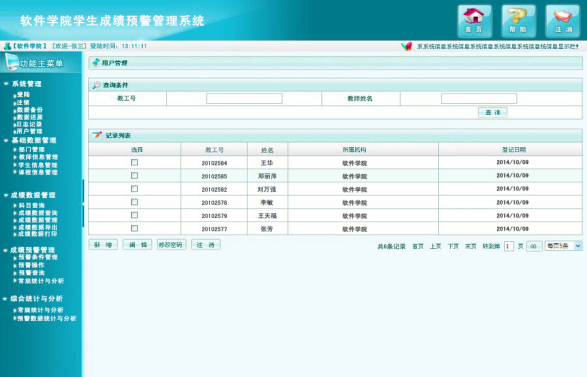Open 成绩数据查询 in sidebar
Viewport: 587px width, 377px height.
(x=38, y=213)
